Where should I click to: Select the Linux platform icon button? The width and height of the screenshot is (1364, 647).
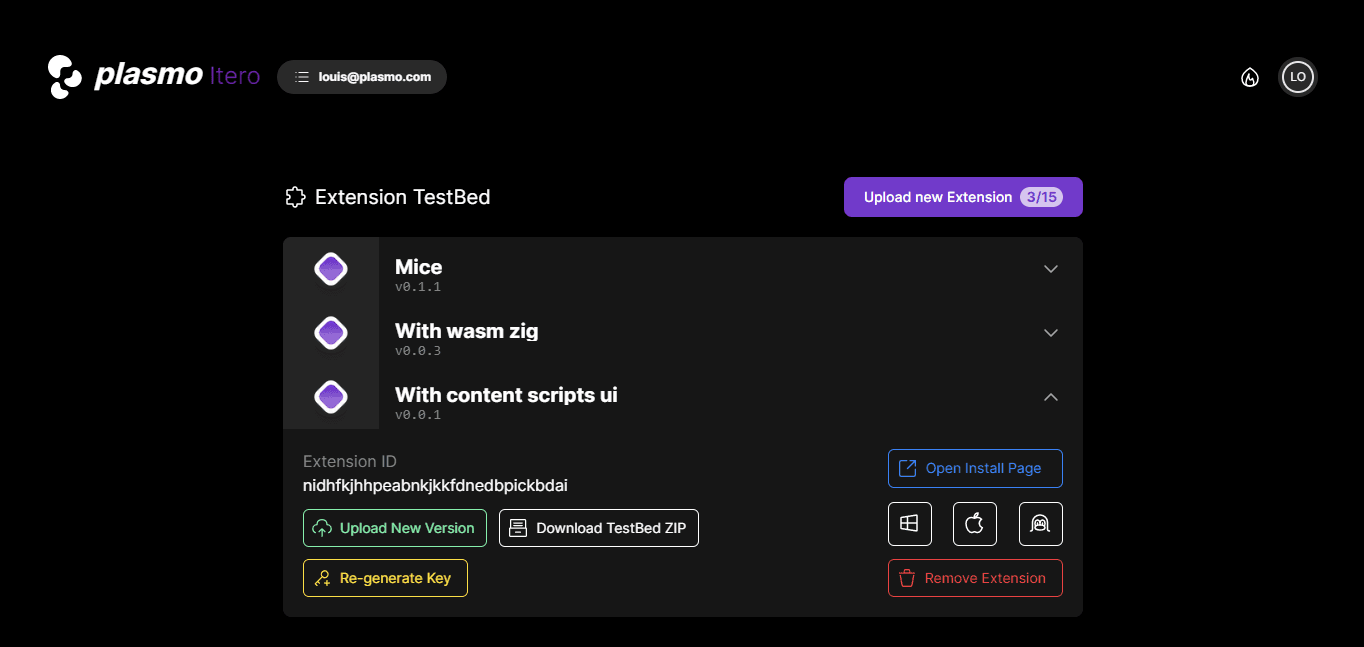click(x=1041, y=524)
